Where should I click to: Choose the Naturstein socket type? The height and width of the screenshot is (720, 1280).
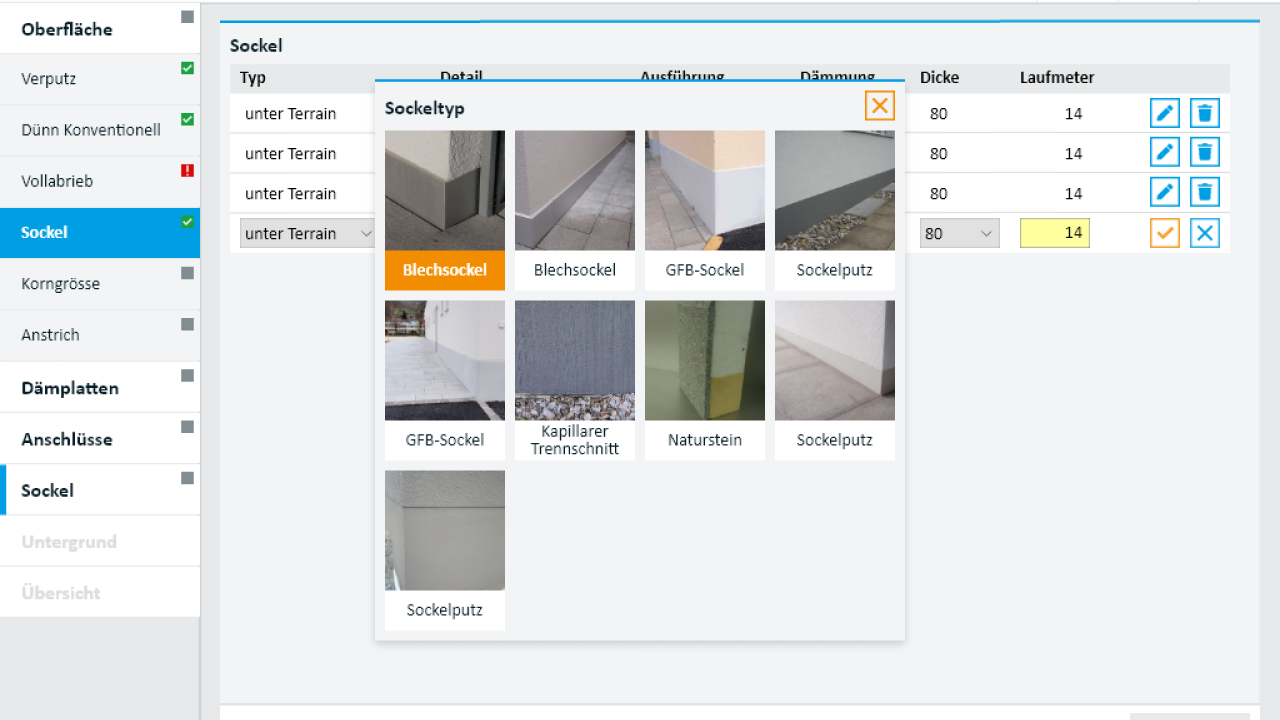coord(704,380)
